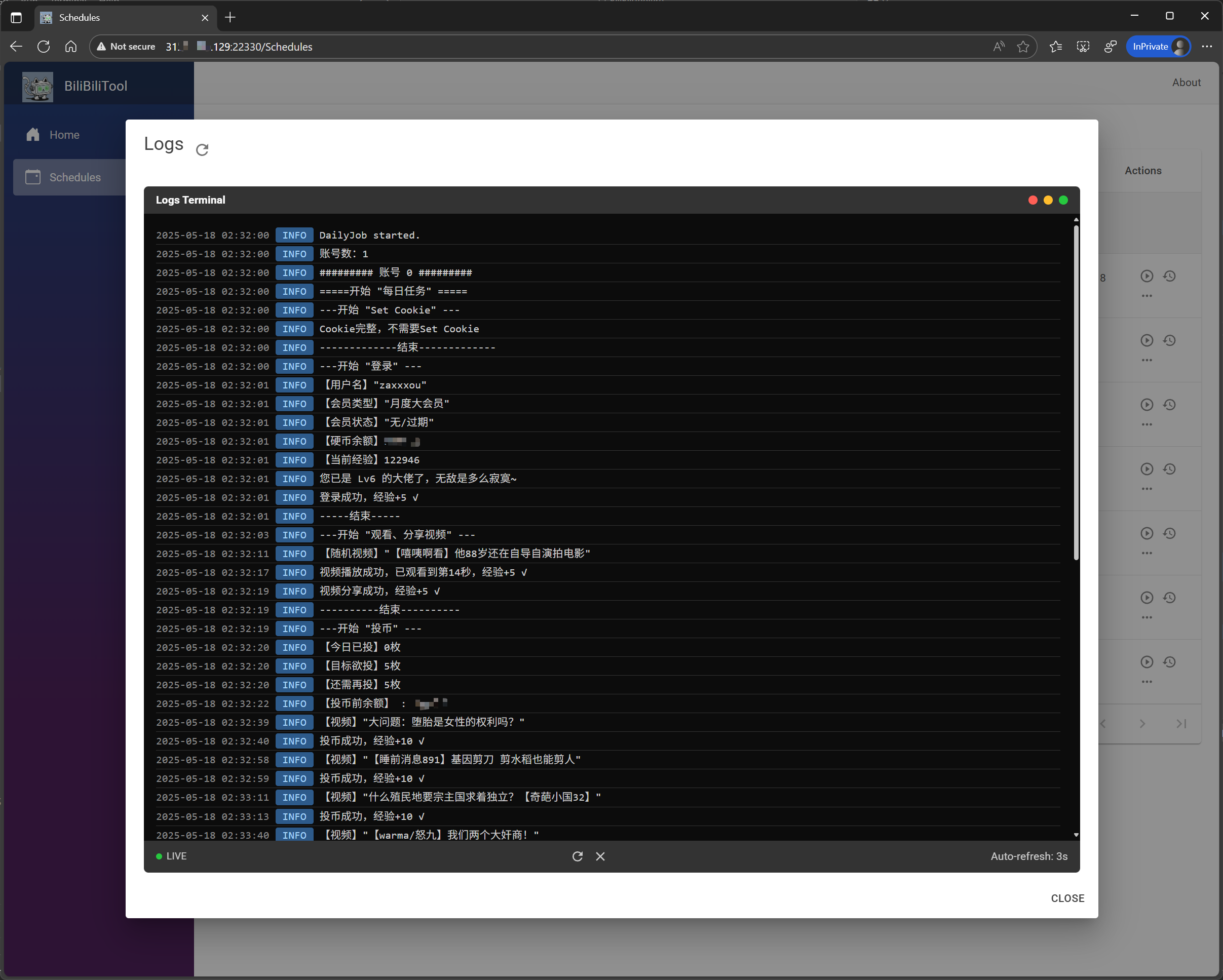Run a schedule via the play icon in Actions
The width and height of the screenshot is (1223, 980).
point(1146,276)
